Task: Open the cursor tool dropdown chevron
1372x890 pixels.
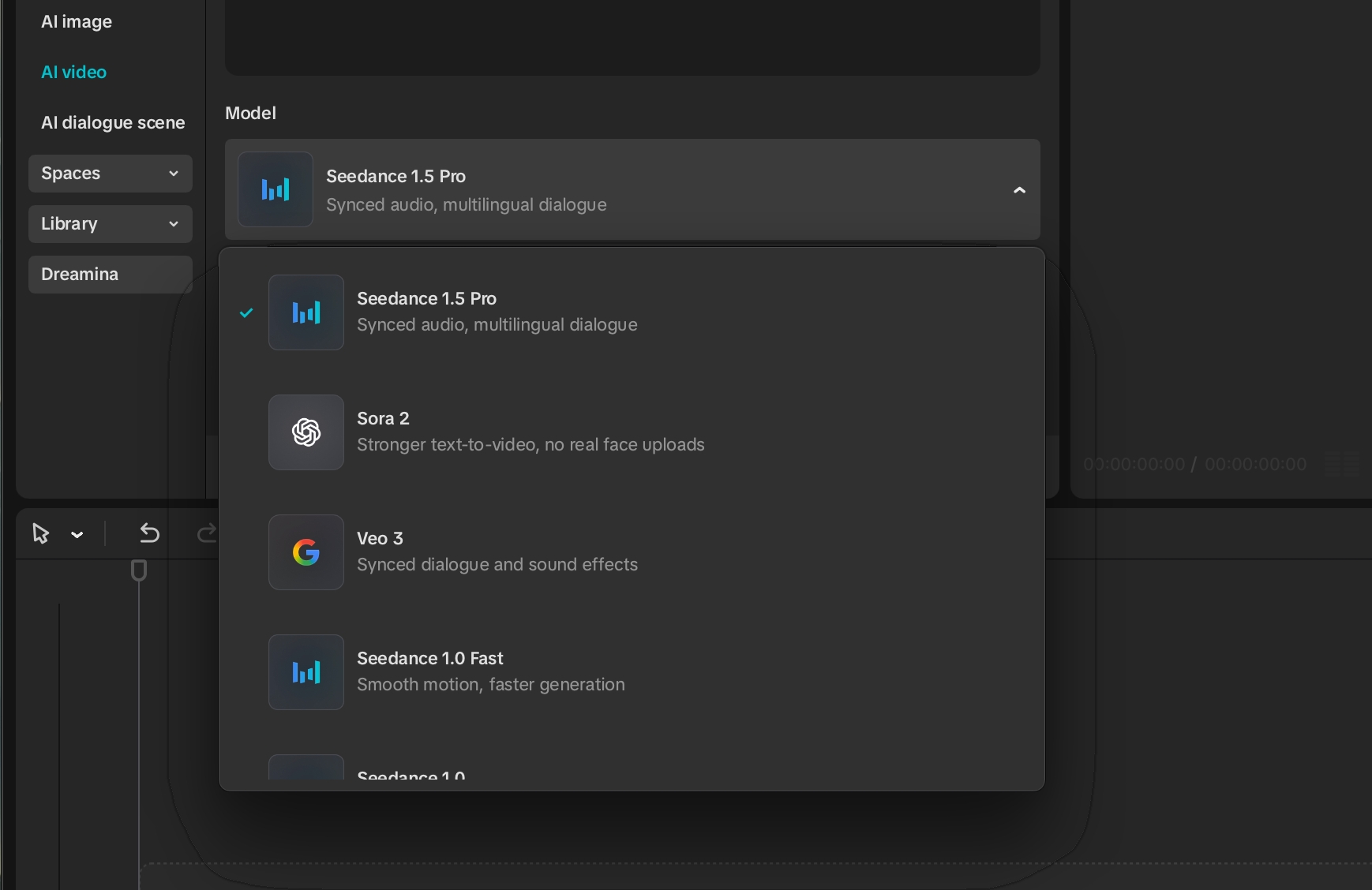Action: click(77, 534)
